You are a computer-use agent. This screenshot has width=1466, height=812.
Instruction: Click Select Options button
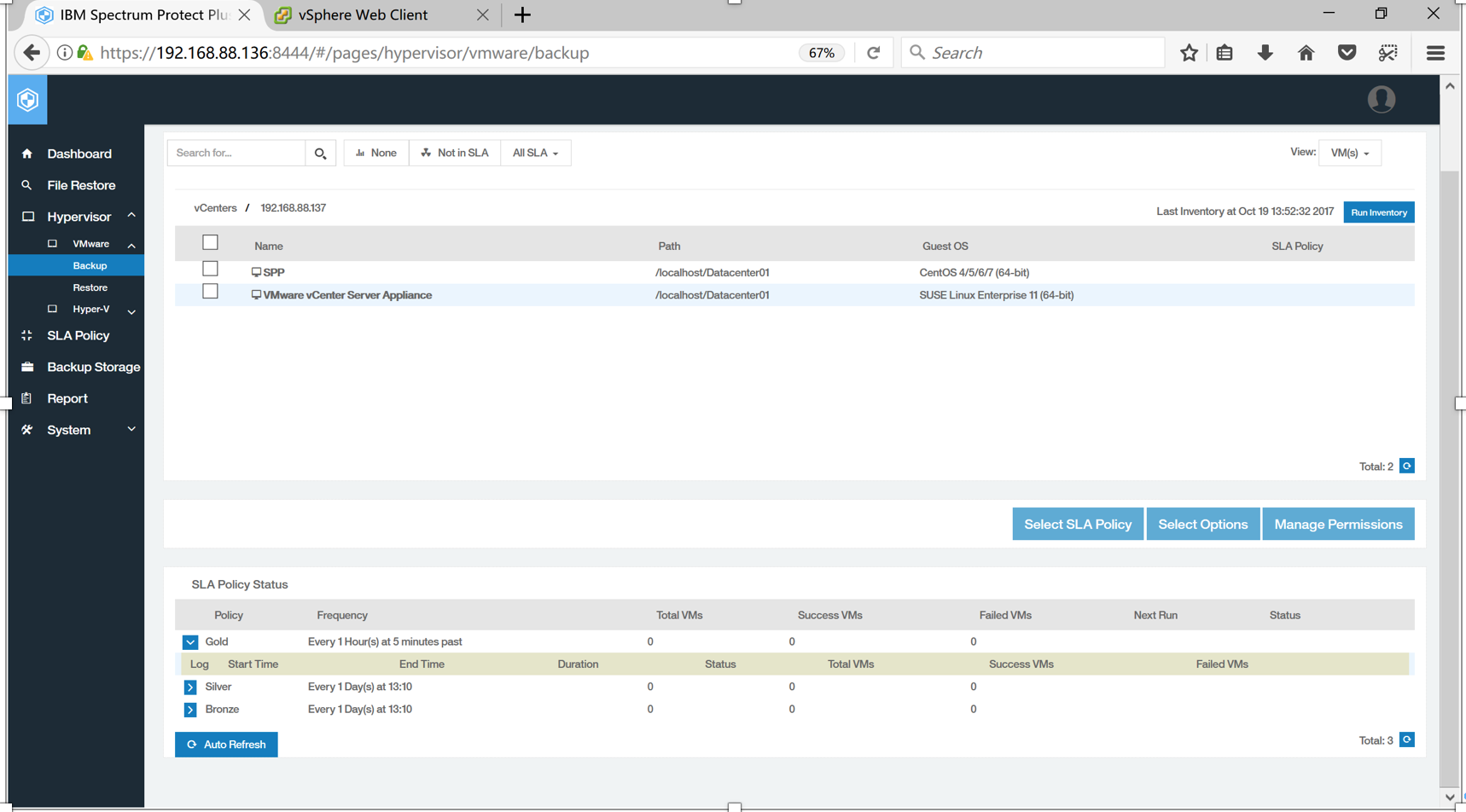click(1202, 525)
